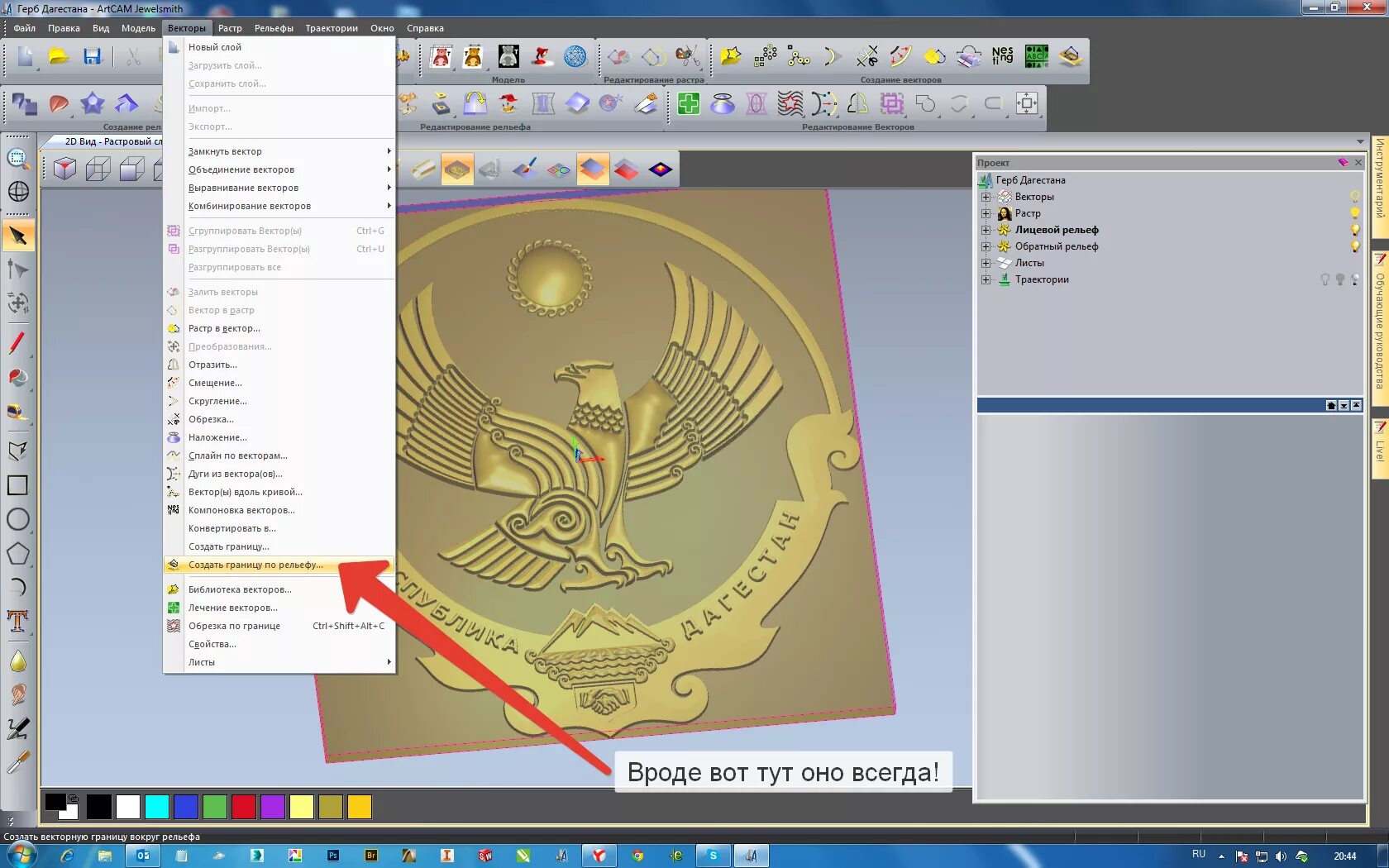Click the blue star relief creation icon
This screenshot has height=868, width=1389.
point(92,103)
